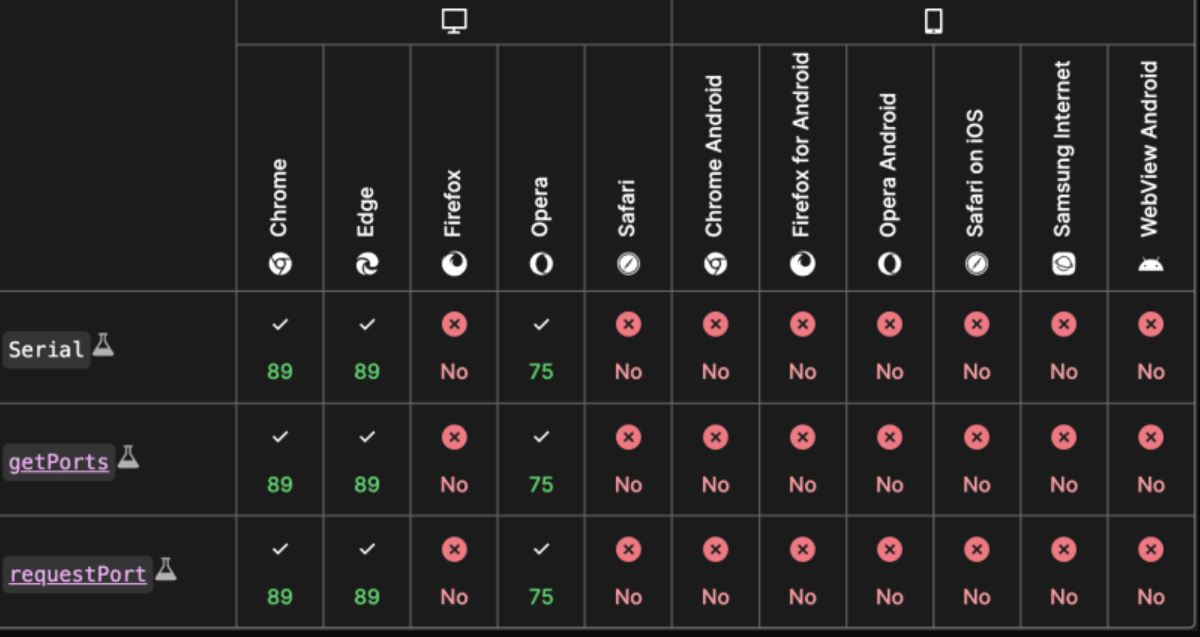The height and width of the screenshot is (637, 1200).
Task: Click the WebView Android robot icon
Action: [x=1150, y=265]
